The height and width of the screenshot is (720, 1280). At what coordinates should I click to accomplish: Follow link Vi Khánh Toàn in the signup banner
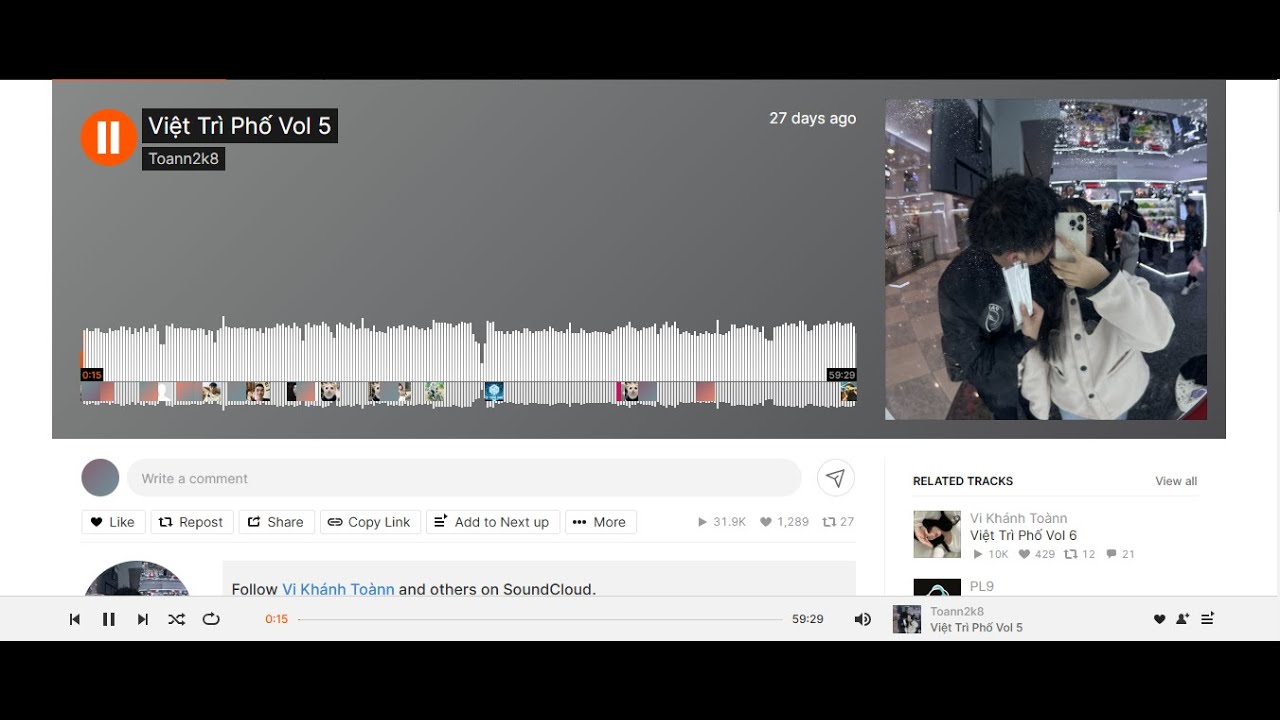click(338, 589)
